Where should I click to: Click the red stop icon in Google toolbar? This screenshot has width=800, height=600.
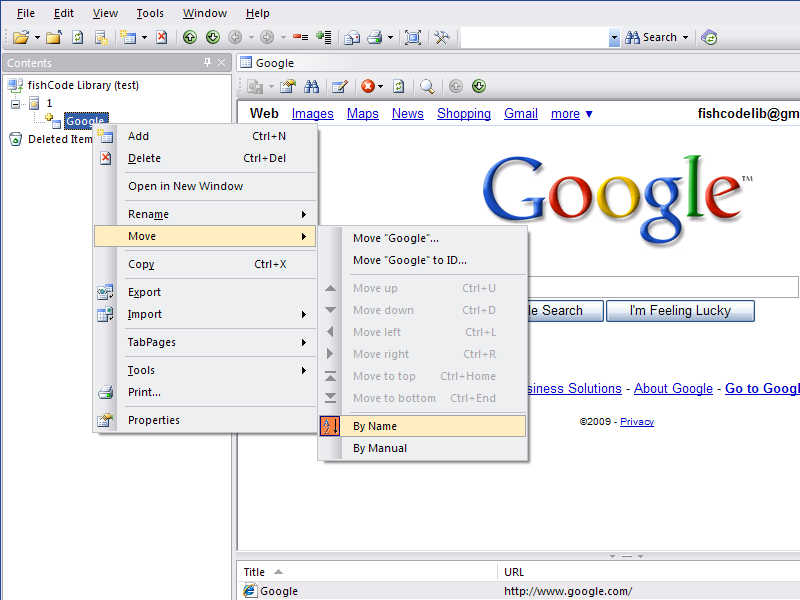[x=367, y=86]
